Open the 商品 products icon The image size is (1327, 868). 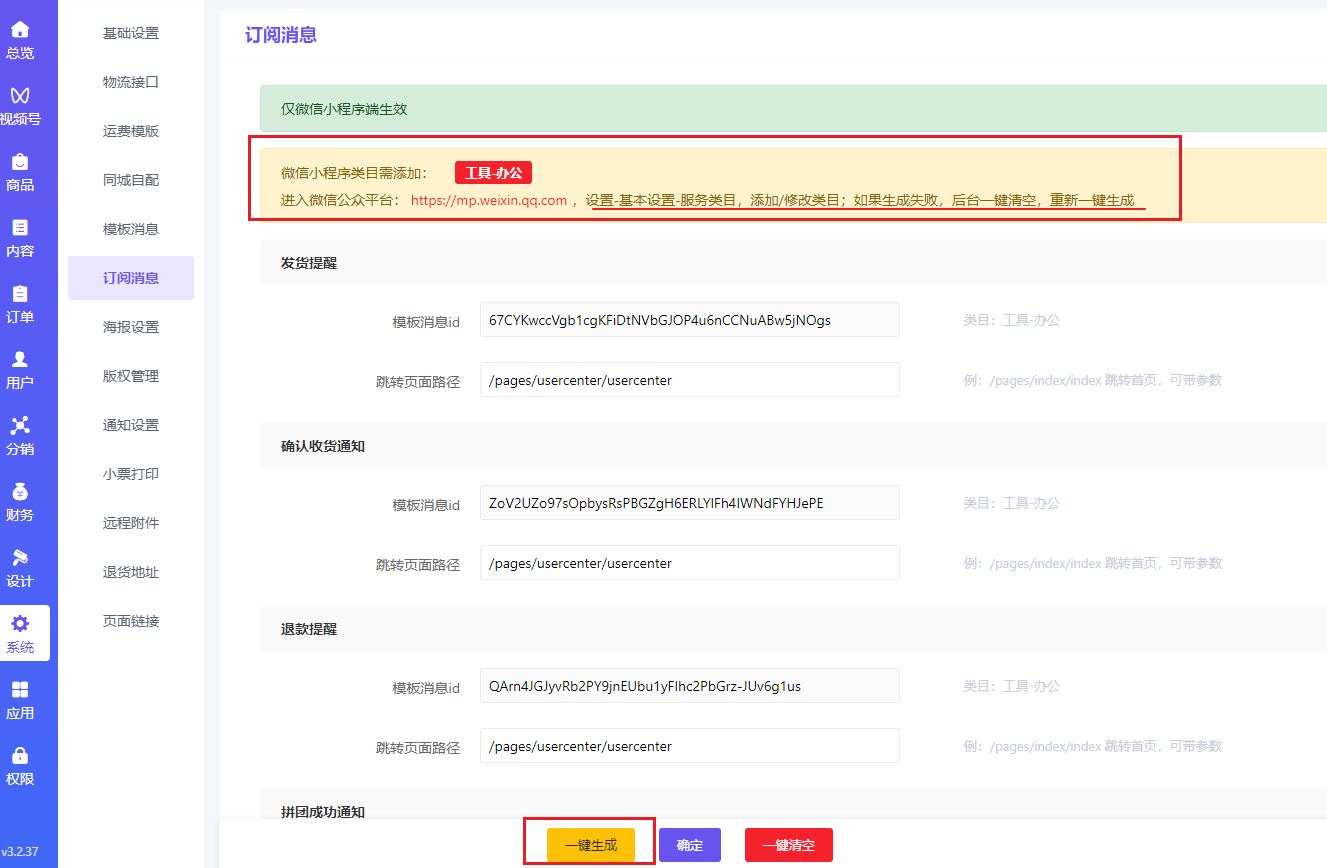pyautogui.click(x=22, y=168)
